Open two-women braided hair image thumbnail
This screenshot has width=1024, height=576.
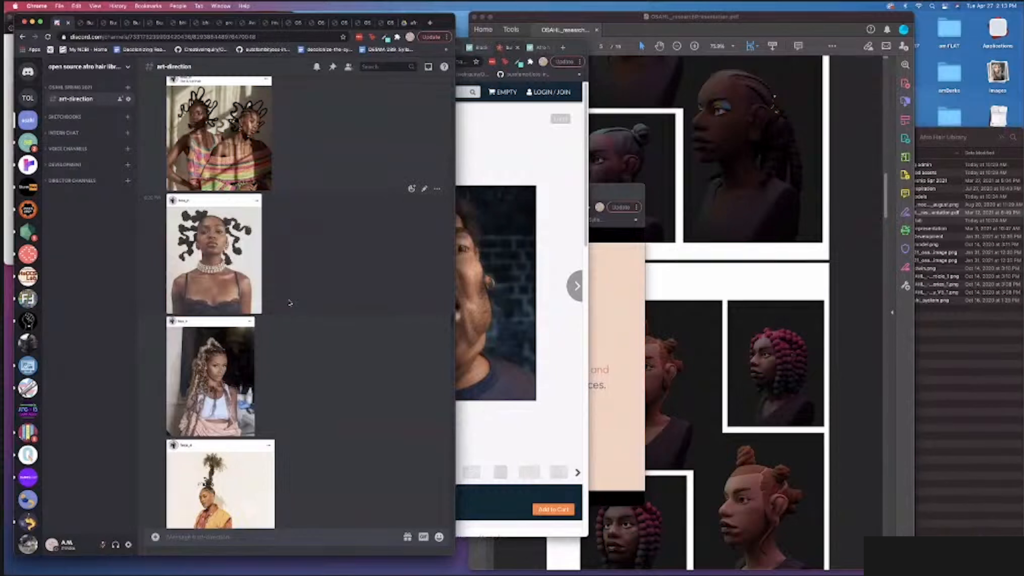coord(219,133)
